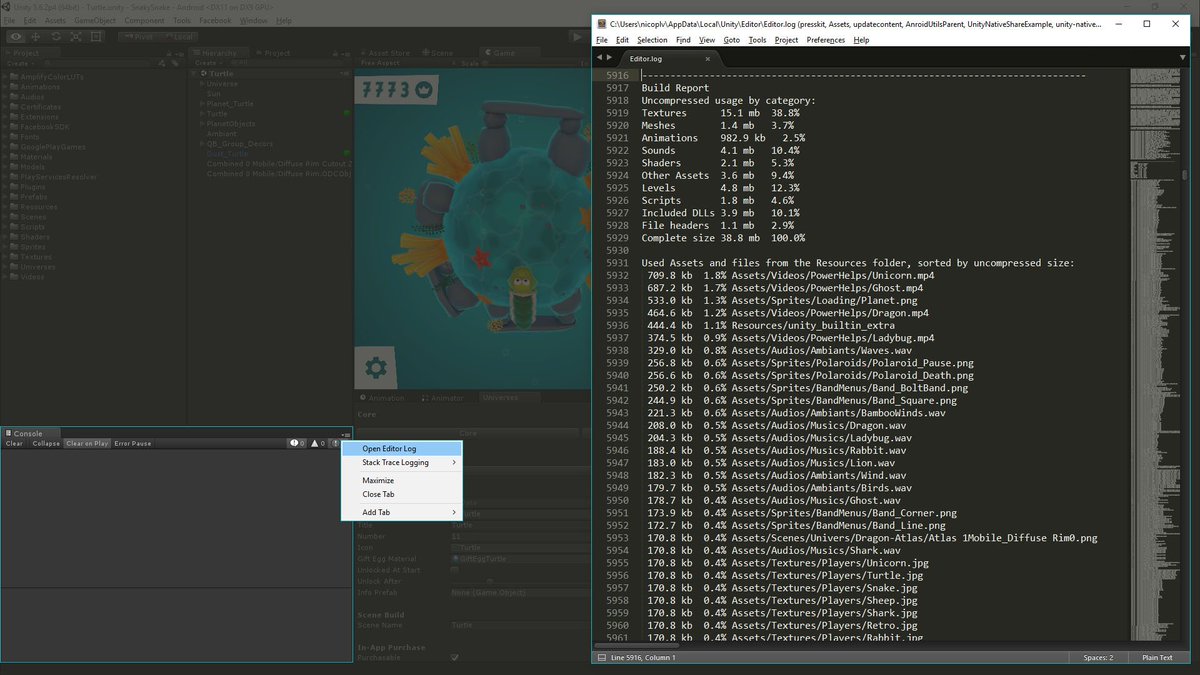The height and width of the screenshot is (675, 1200).
Task: Switch to the Asset Store tab
Action: pos(386,53)
